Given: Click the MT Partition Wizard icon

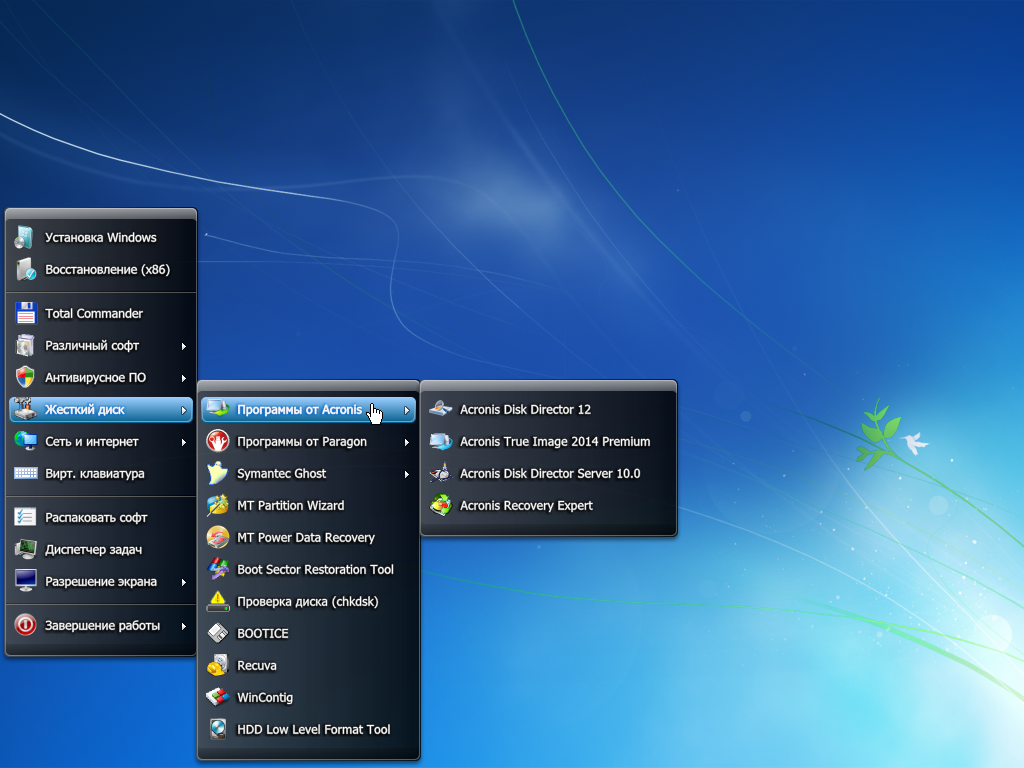Looking at the screenshot, I should click(217, 505).
